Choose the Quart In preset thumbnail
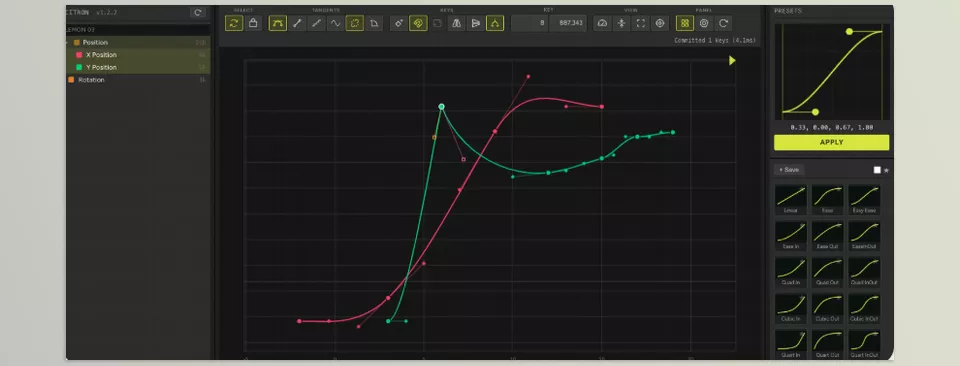This screenshot has height=366, width=960. 790,344
